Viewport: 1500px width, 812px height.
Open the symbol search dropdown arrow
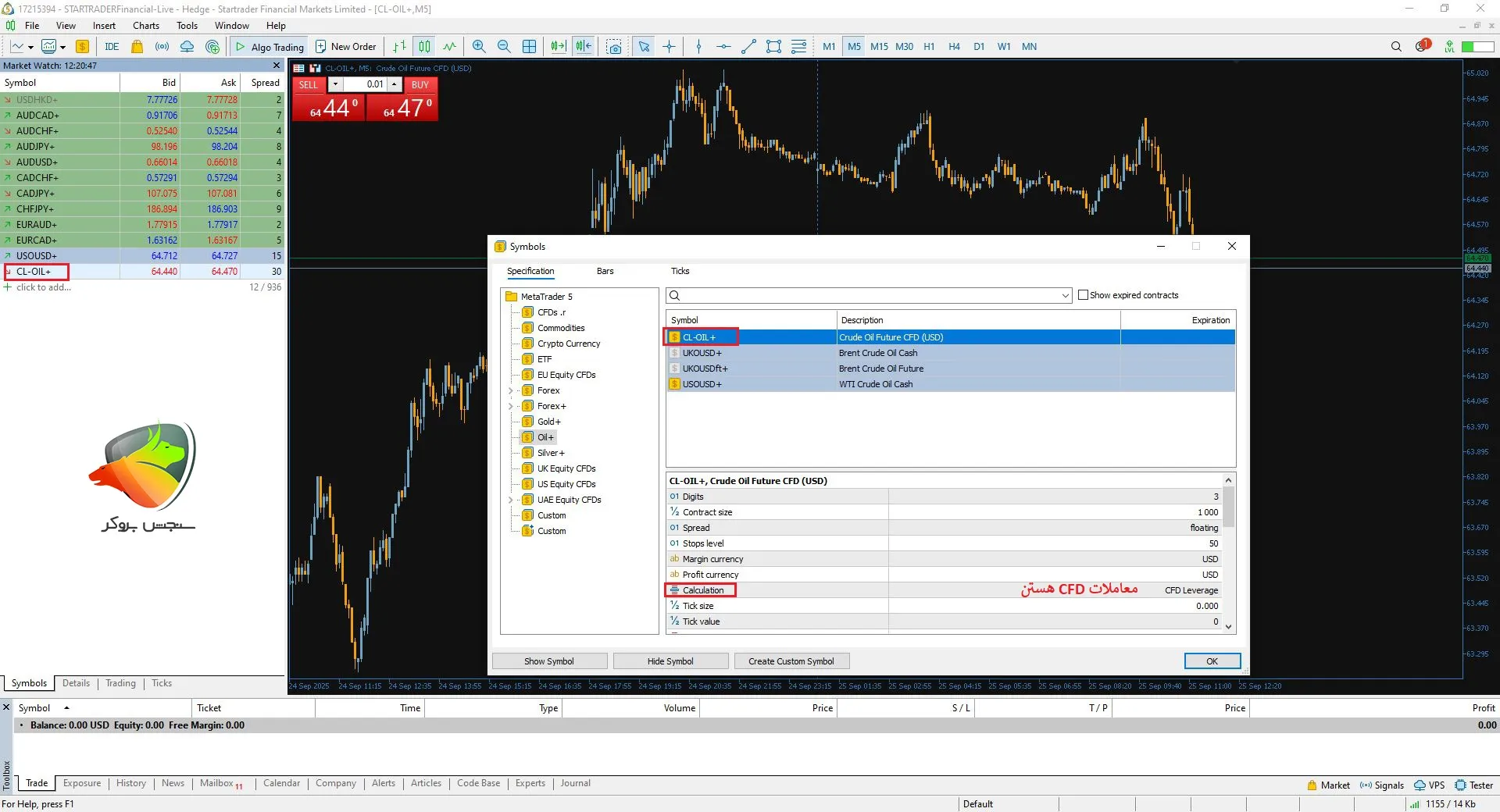[1065, 296]
